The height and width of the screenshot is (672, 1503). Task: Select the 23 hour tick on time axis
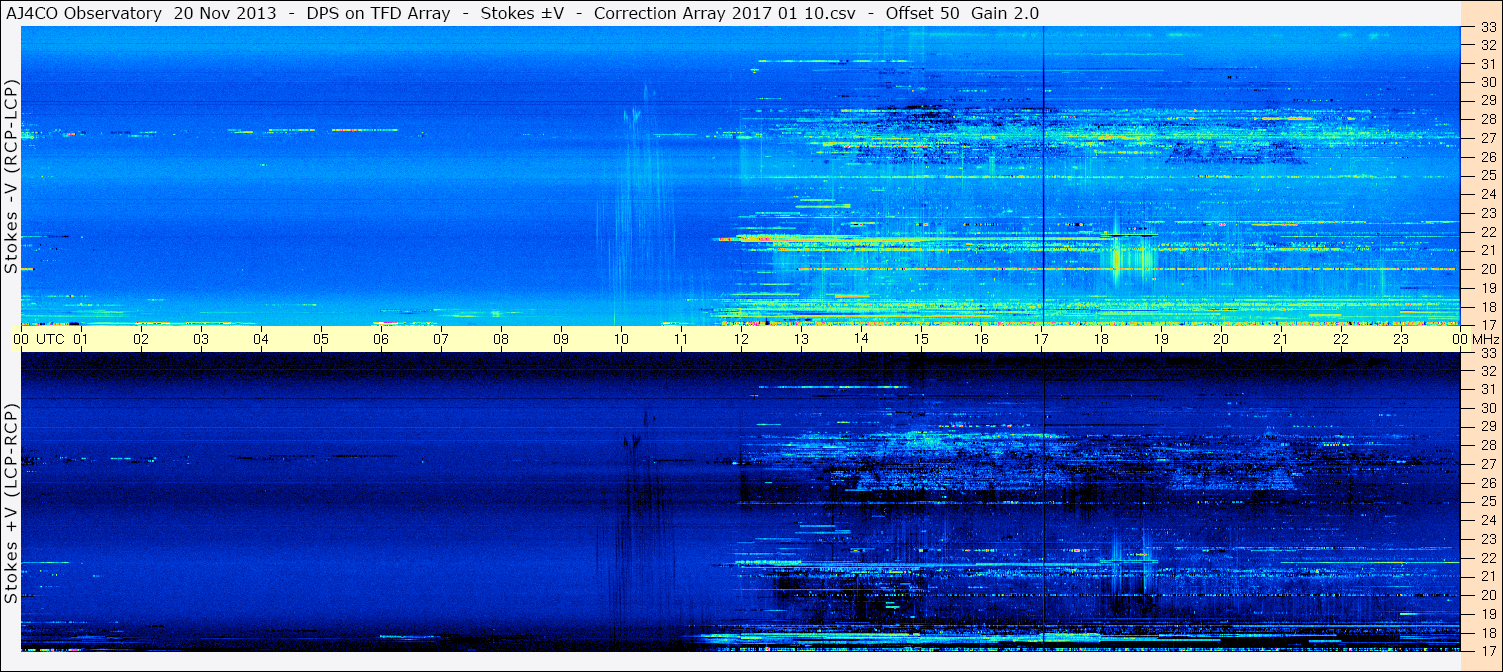1401,339
